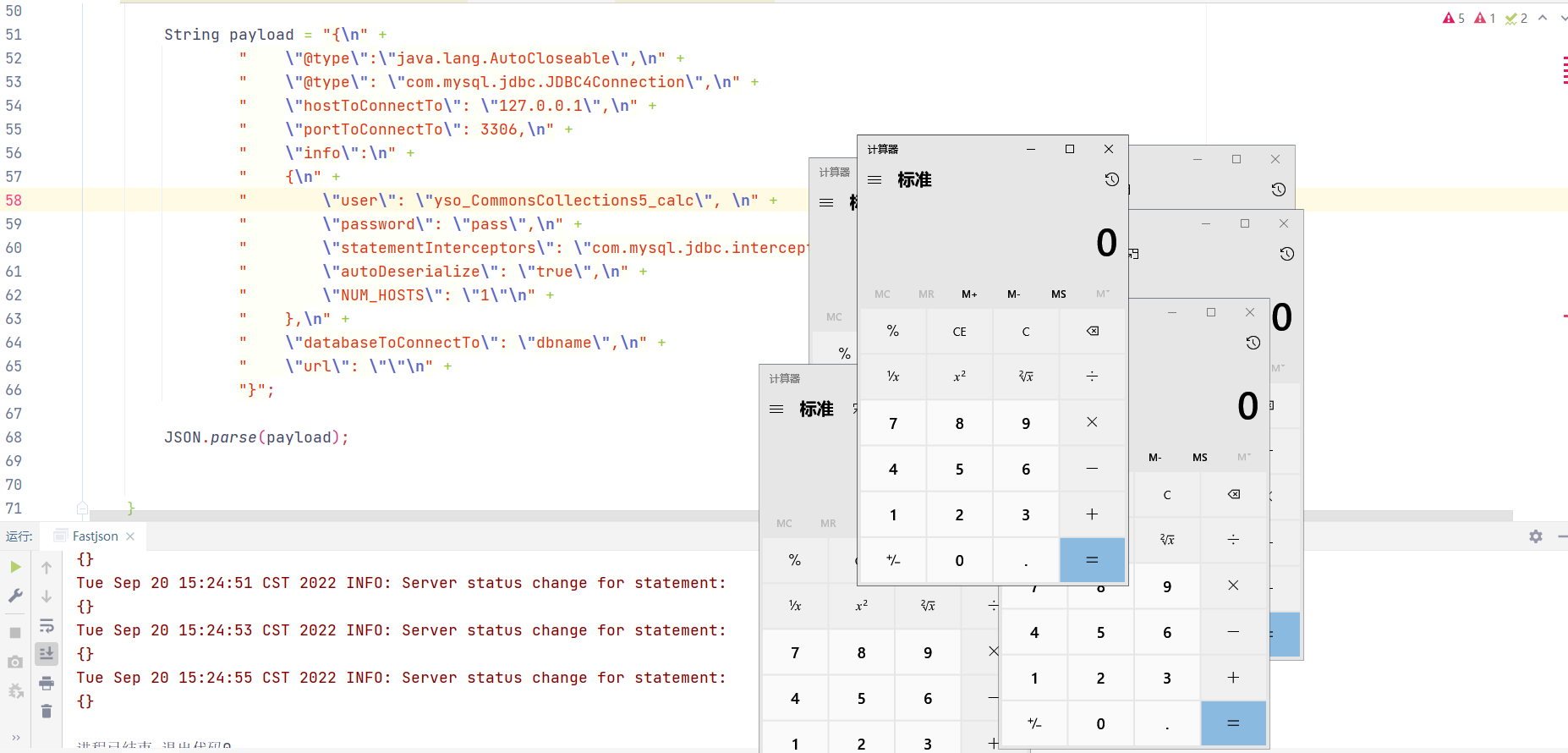Click MS in bottom-right calculator

[x=1200, y=458]
